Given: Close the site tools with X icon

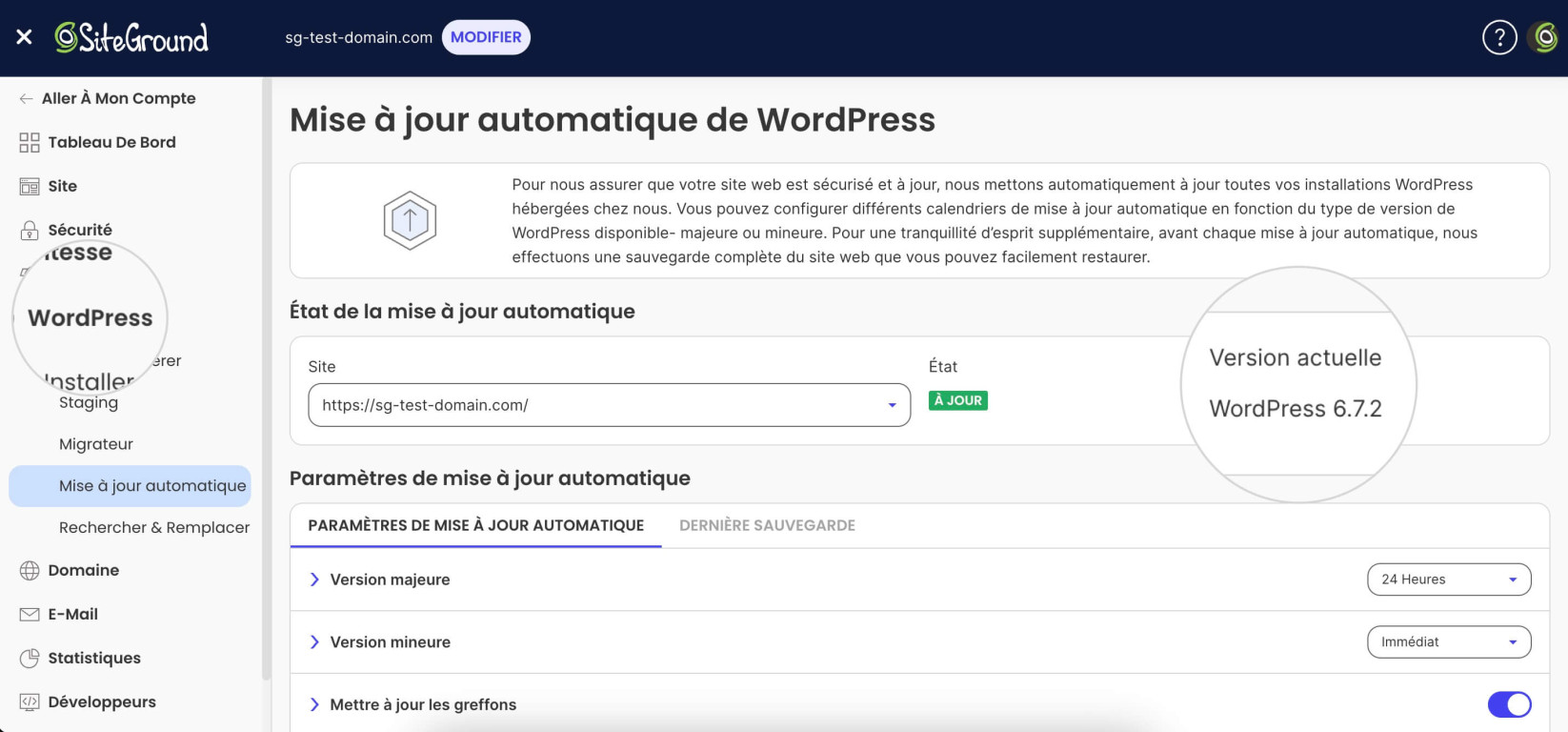Looking at the screenshot, I should pos(24,37).
